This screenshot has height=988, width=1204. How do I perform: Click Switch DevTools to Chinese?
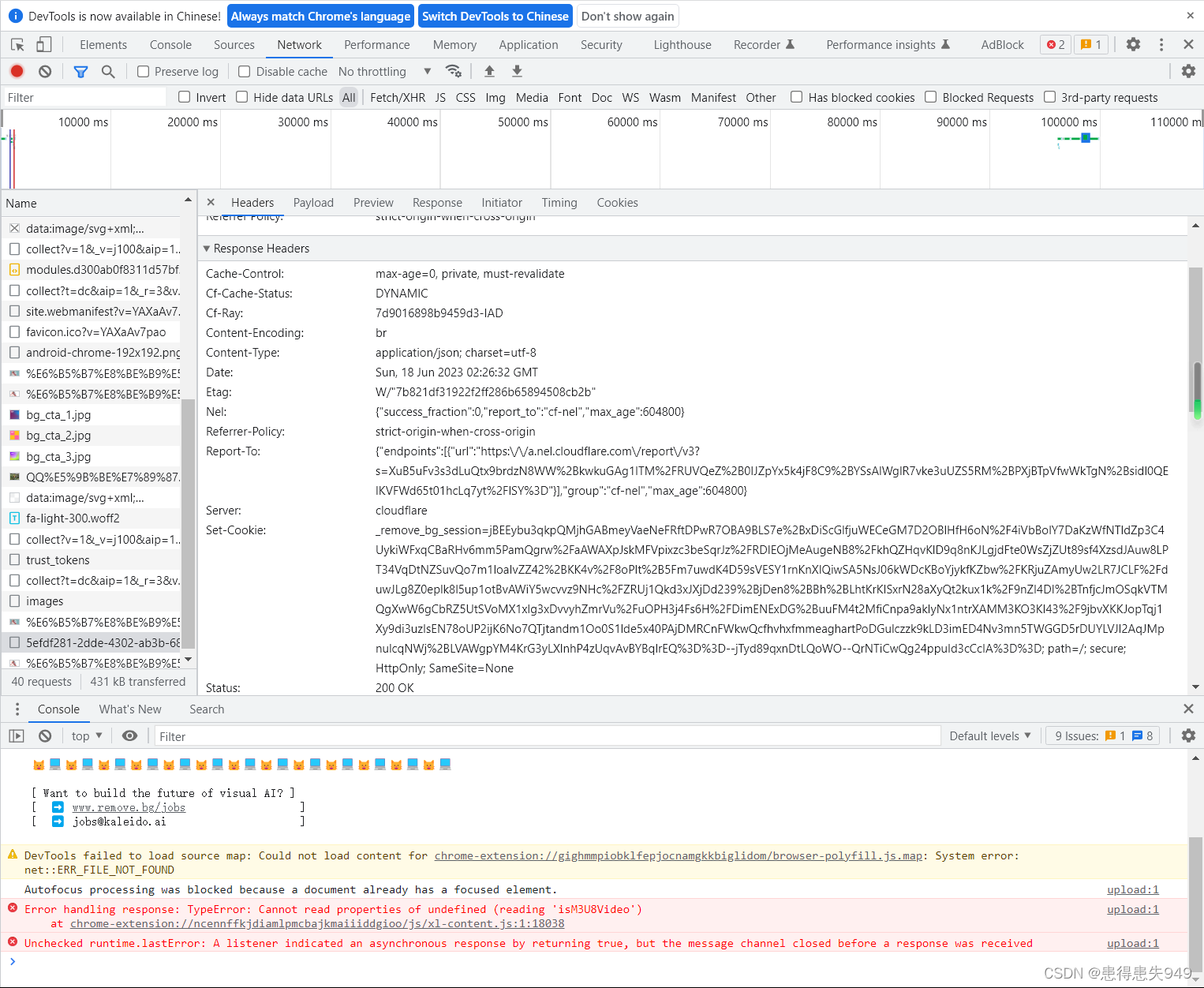pos(495,16)
